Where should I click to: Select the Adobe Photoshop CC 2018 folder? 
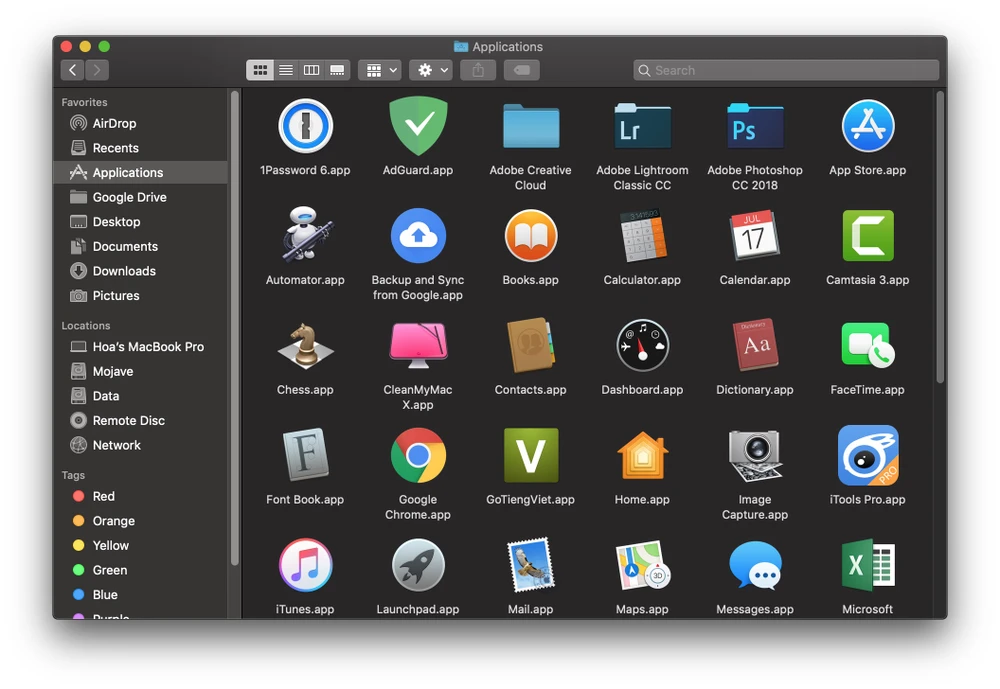pos(755,126)
